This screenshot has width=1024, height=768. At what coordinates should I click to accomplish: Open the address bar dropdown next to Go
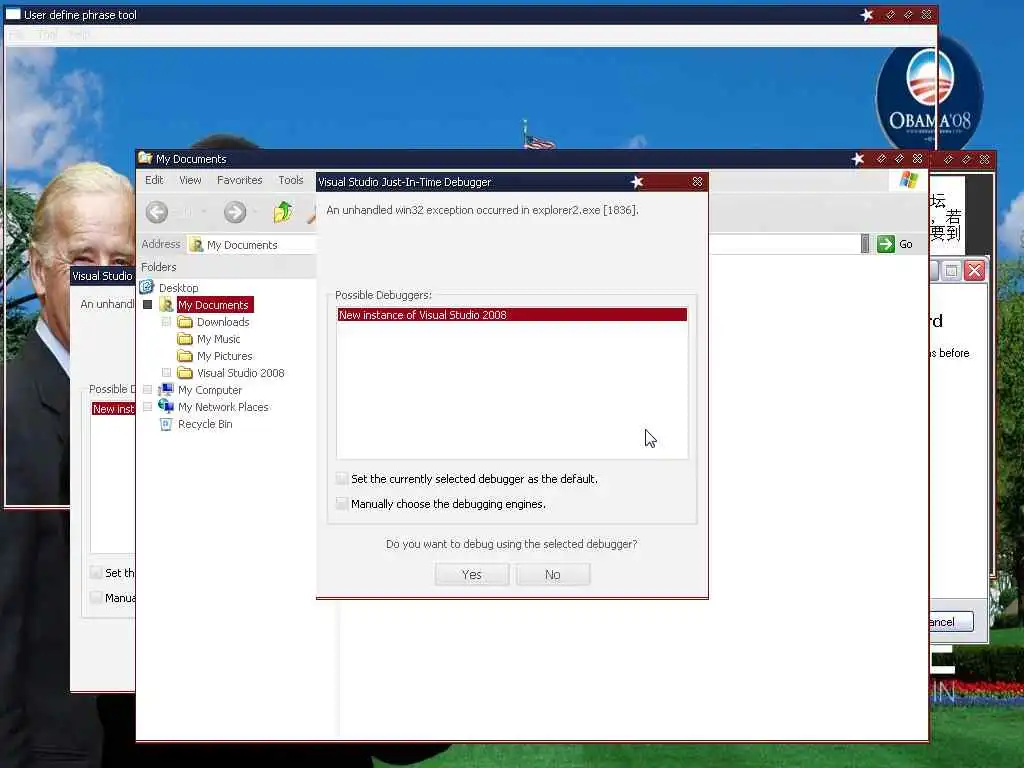point(865,244)
